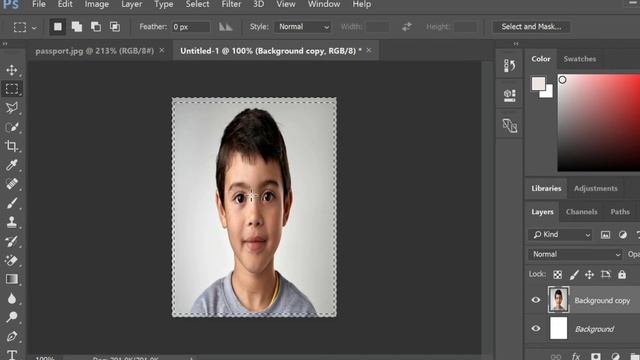Switch to the Adjustments tab
The width and height of the screenshot is (640, 360).
coord(596,189)
